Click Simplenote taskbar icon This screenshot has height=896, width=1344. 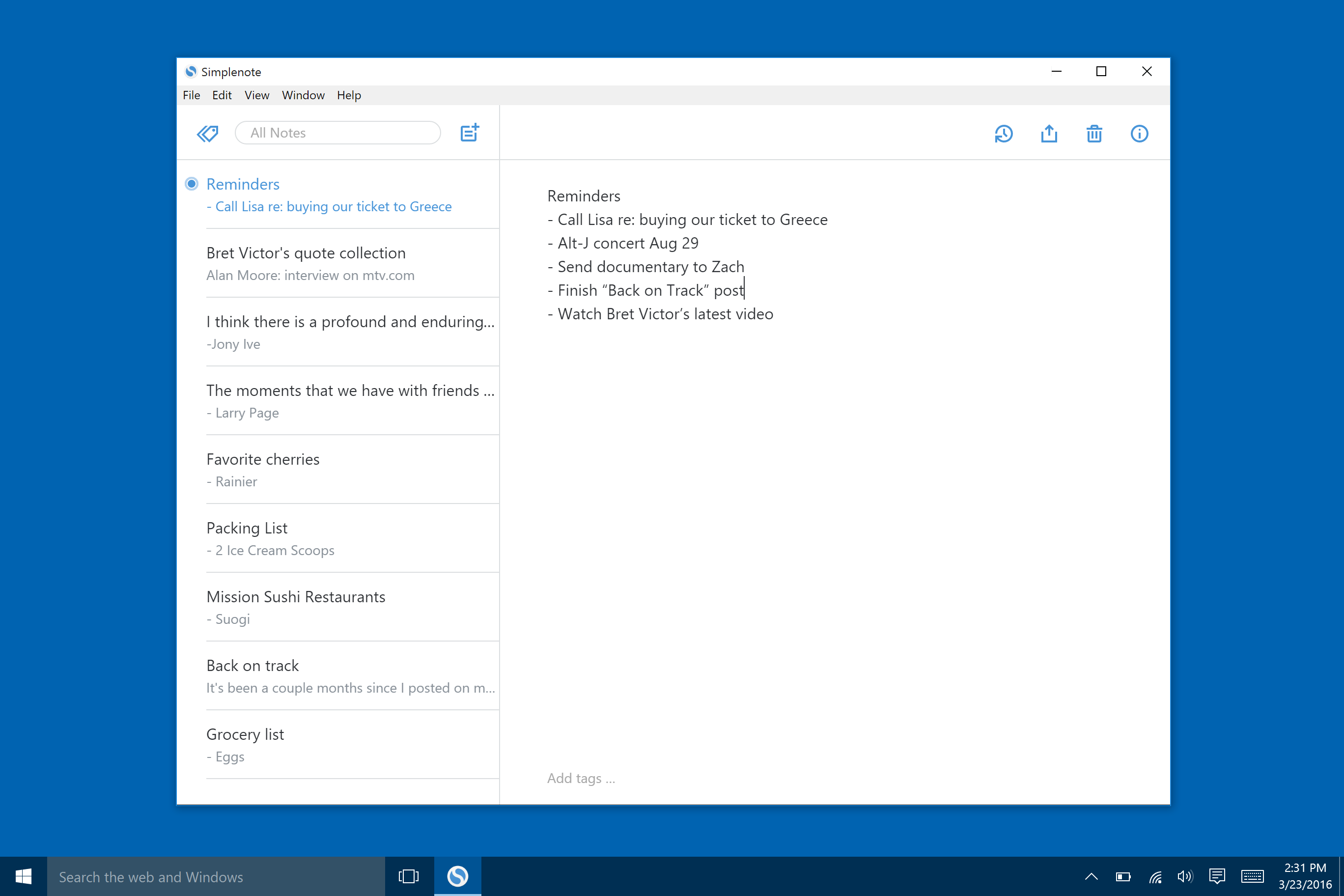(457, 876)
